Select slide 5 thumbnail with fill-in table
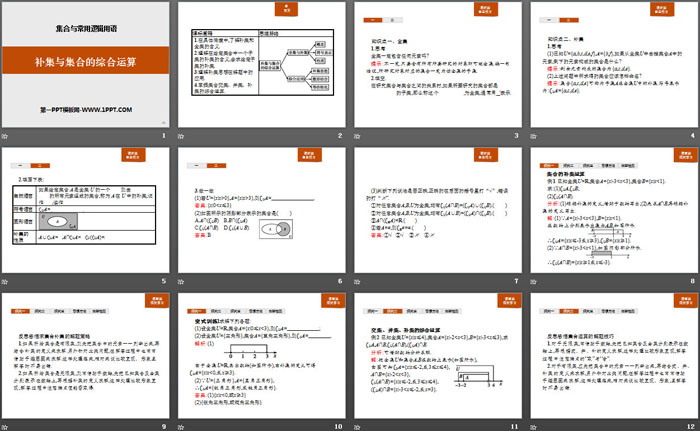 (86, 210)
